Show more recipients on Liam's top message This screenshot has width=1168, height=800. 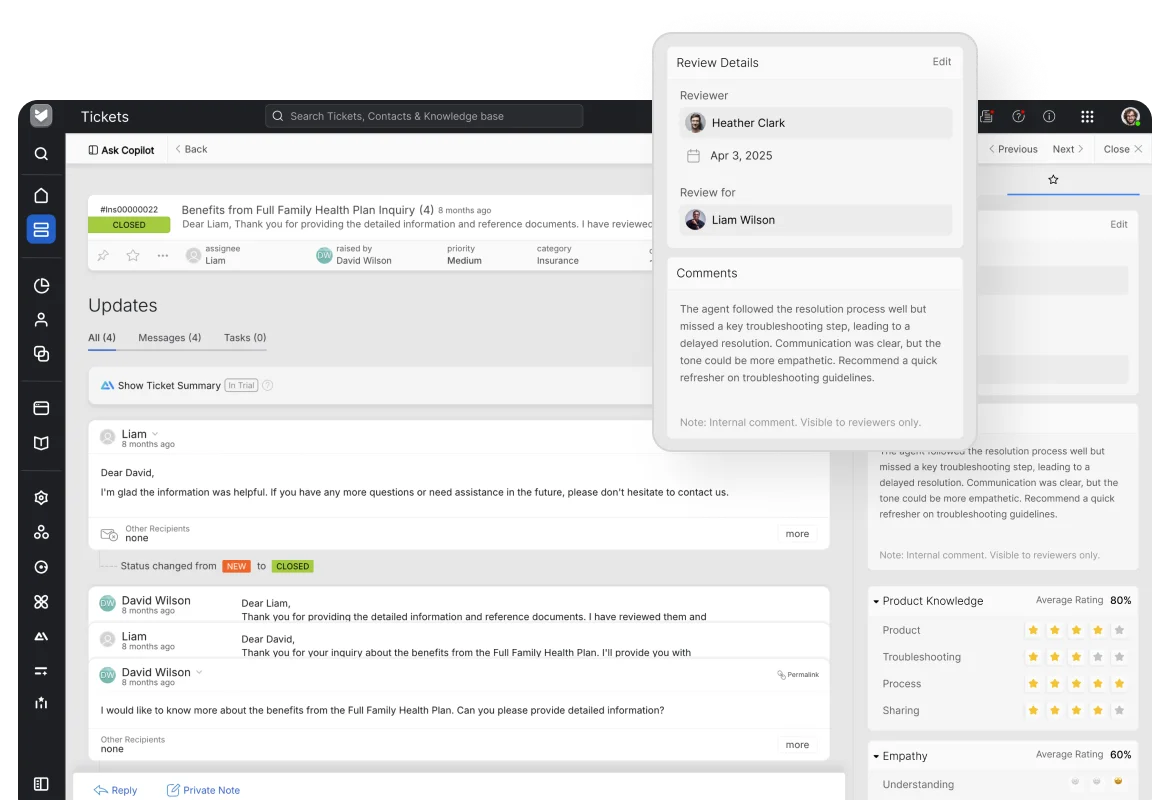tap(797, 533)
